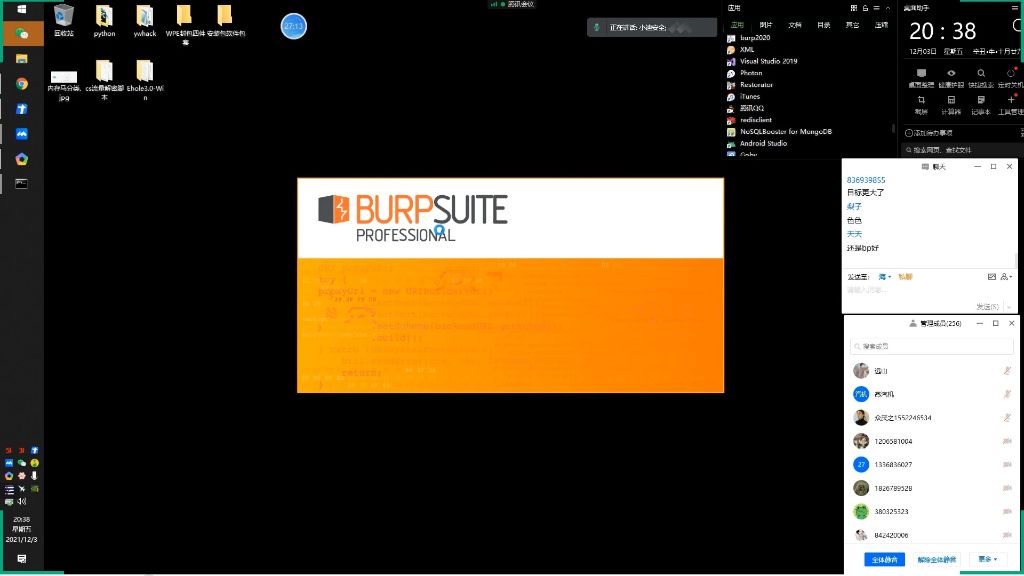The image size is (1024, 576).
Task: Switch to second tab in the apps panel
Action: (766, 25)
